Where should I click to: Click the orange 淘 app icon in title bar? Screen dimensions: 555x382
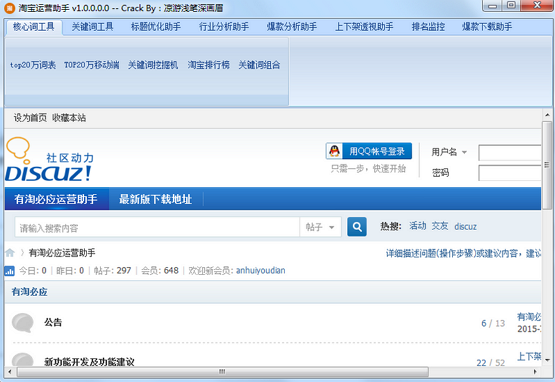tap(10, 8)
